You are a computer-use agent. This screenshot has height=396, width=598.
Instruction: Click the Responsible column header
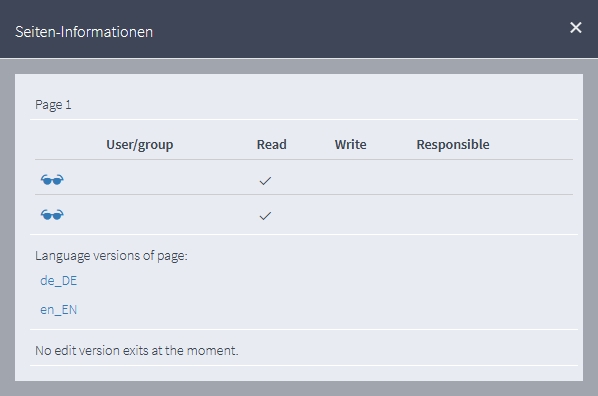(x=453, y=144)
